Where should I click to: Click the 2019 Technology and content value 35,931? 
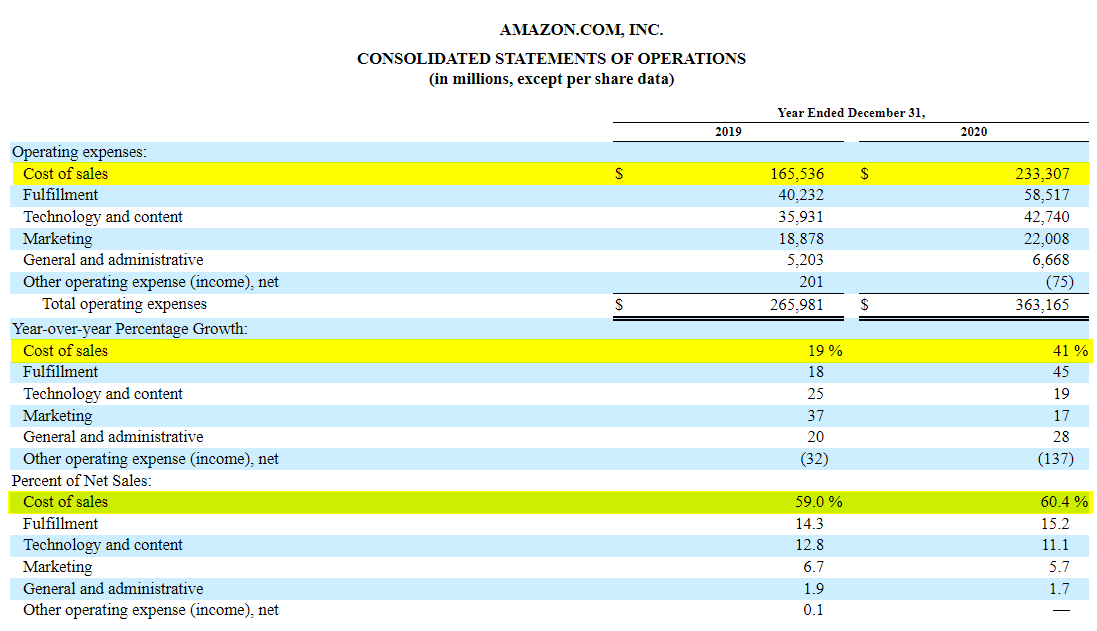tap(800, 217)
